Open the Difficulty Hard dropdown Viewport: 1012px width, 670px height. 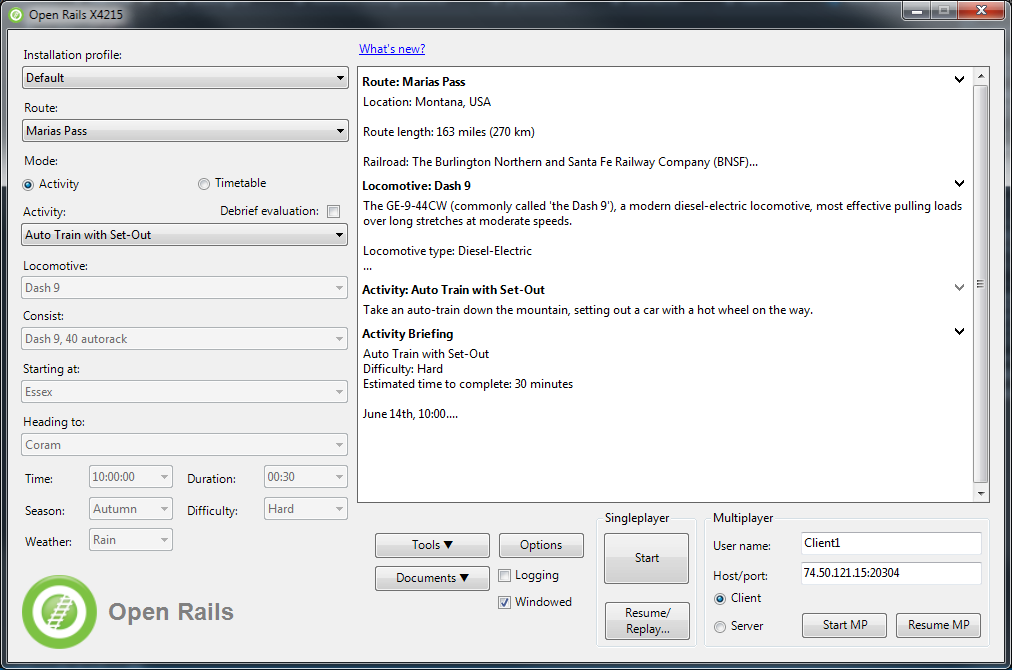(305, 509)
